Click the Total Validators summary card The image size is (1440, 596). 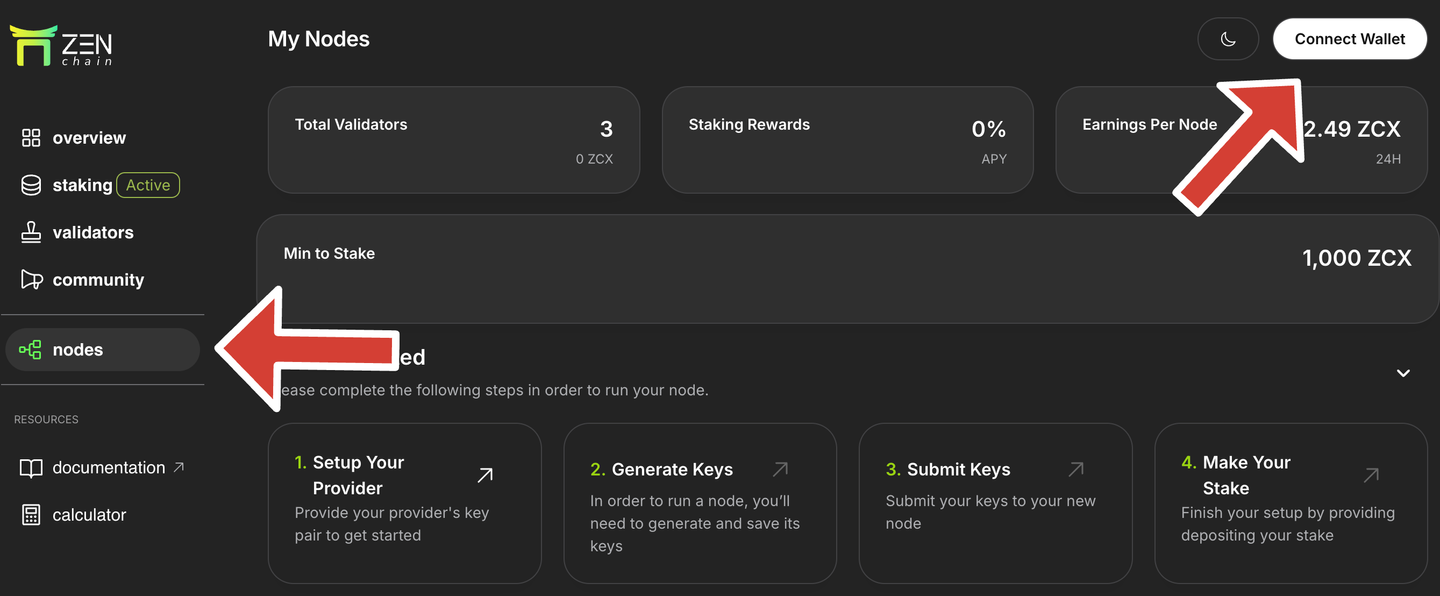(454, 140)
